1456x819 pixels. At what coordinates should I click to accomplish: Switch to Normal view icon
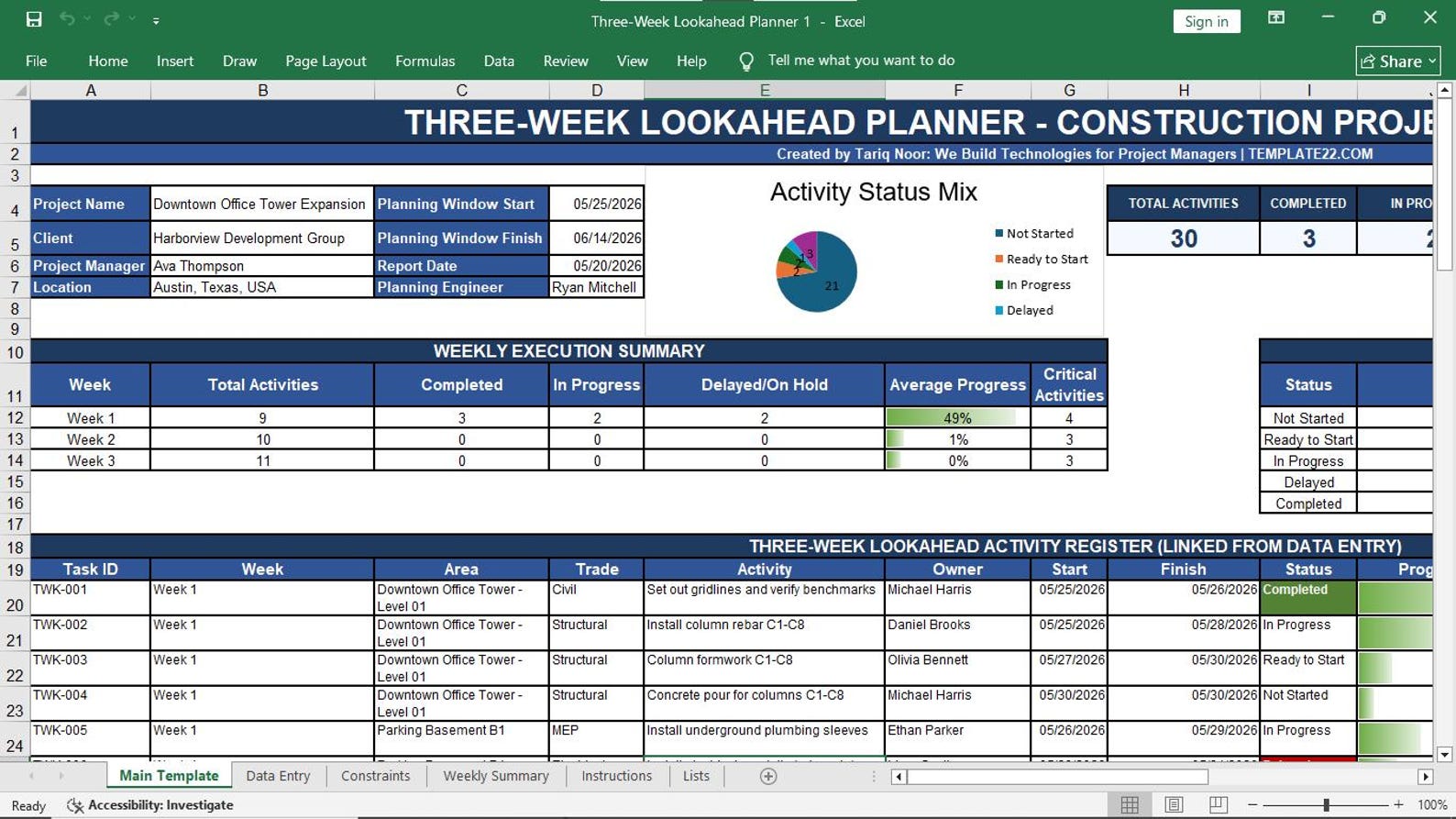click(1130, 805)
